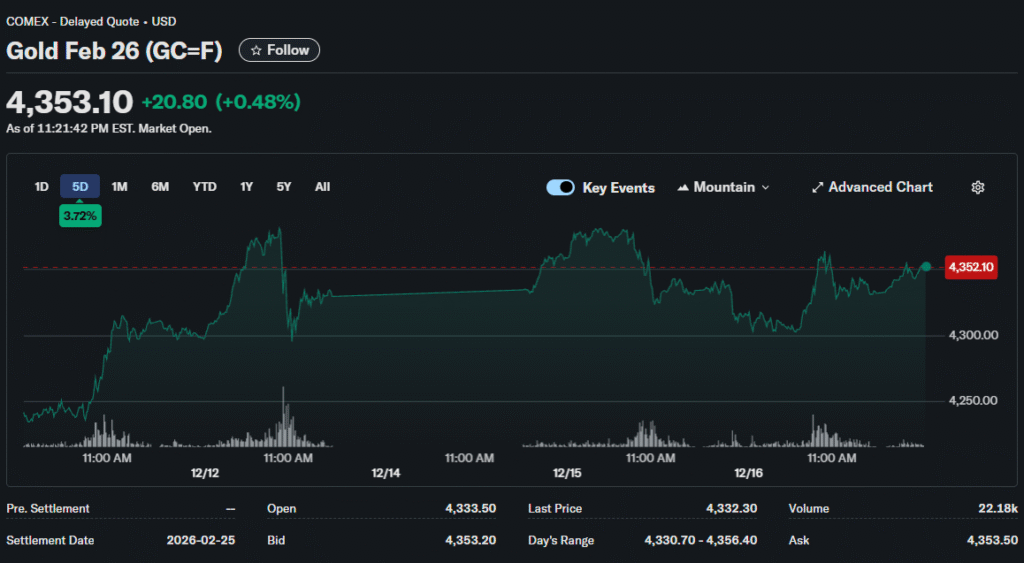This screenshot has height=563, width=1024.
Task: Toggle the Key Events switch
Action: [560, 187]
